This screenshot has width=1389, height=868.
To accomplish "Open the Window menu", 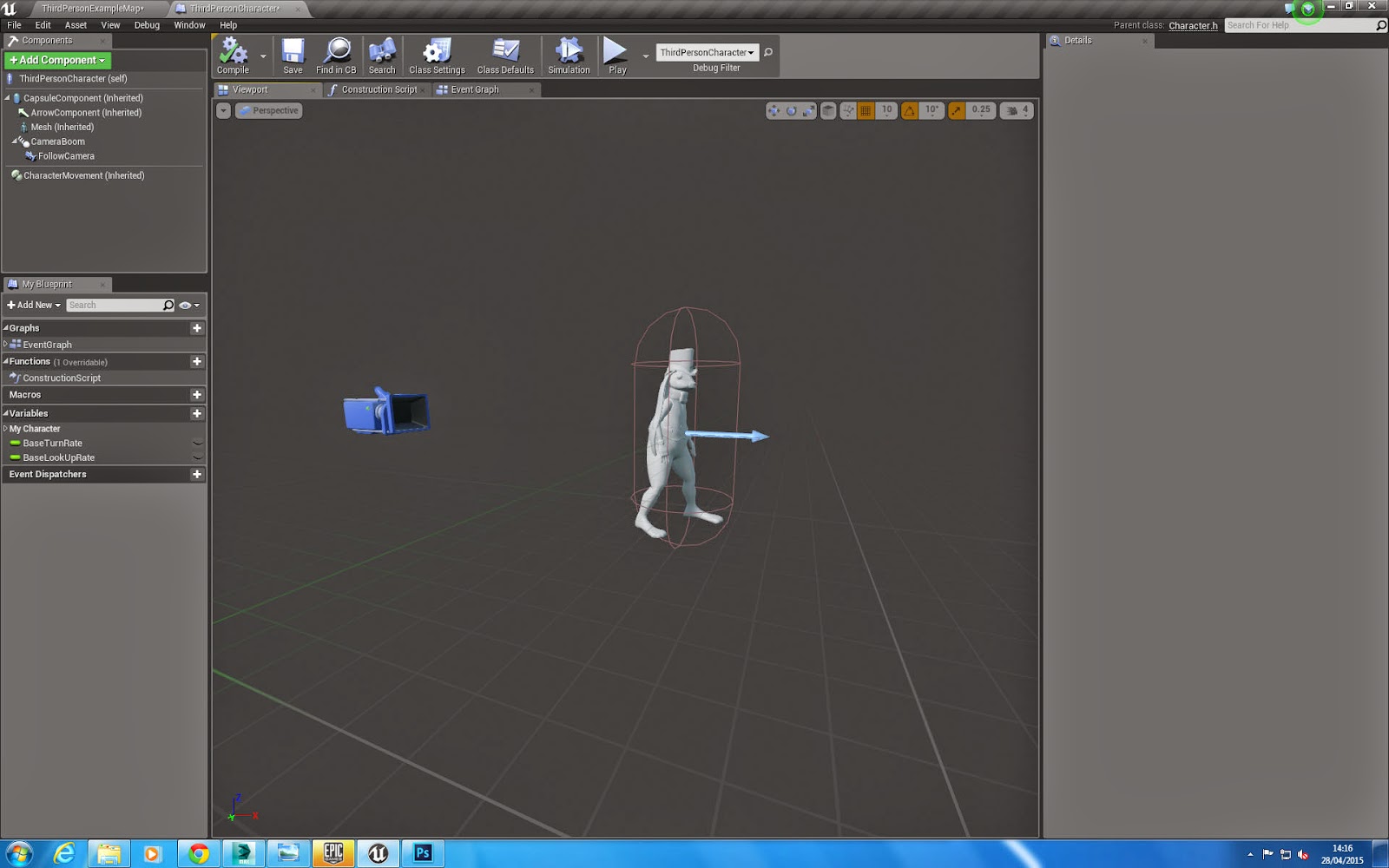I will tap(189, 25).
